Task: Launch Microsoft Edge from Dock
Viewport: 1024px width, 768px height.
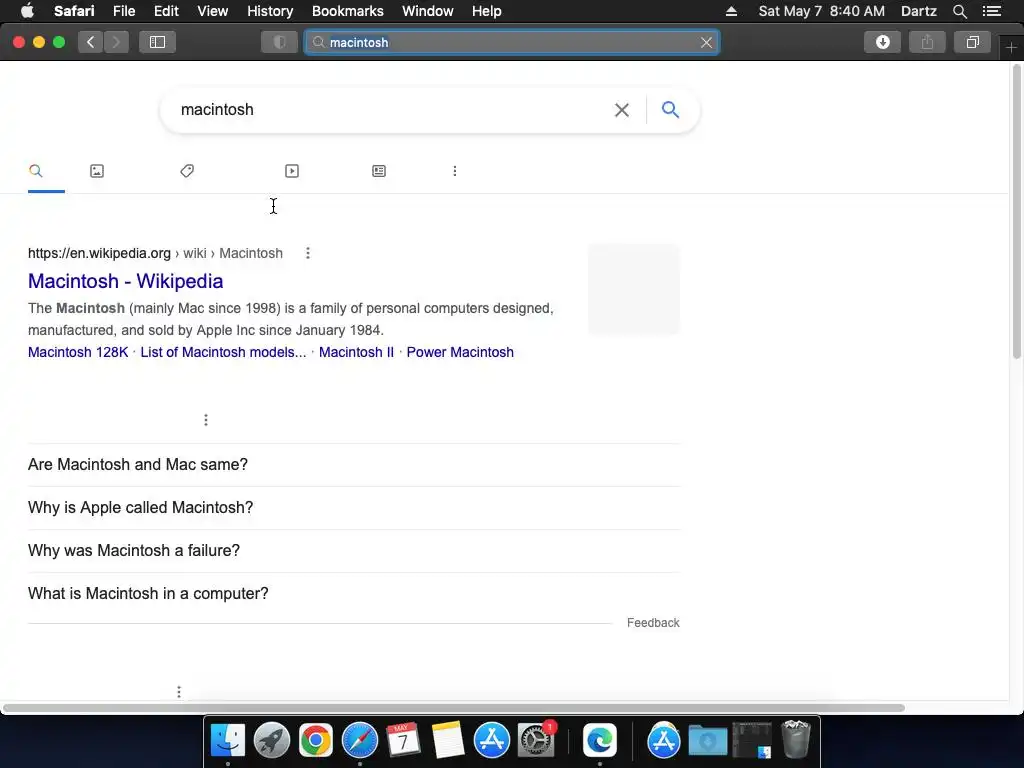Action: coord(600,740)
